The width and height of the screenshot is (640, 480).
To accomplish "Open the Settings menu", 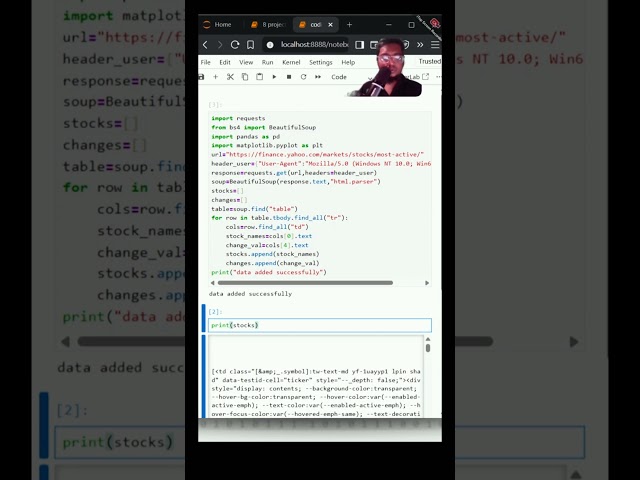I will [x=321, y=62].
